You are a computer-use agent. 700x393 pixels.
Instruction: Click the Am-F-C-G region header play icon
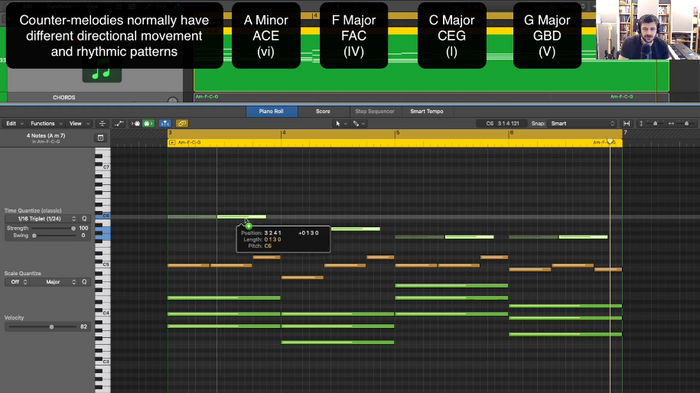(x=172, y=142)
